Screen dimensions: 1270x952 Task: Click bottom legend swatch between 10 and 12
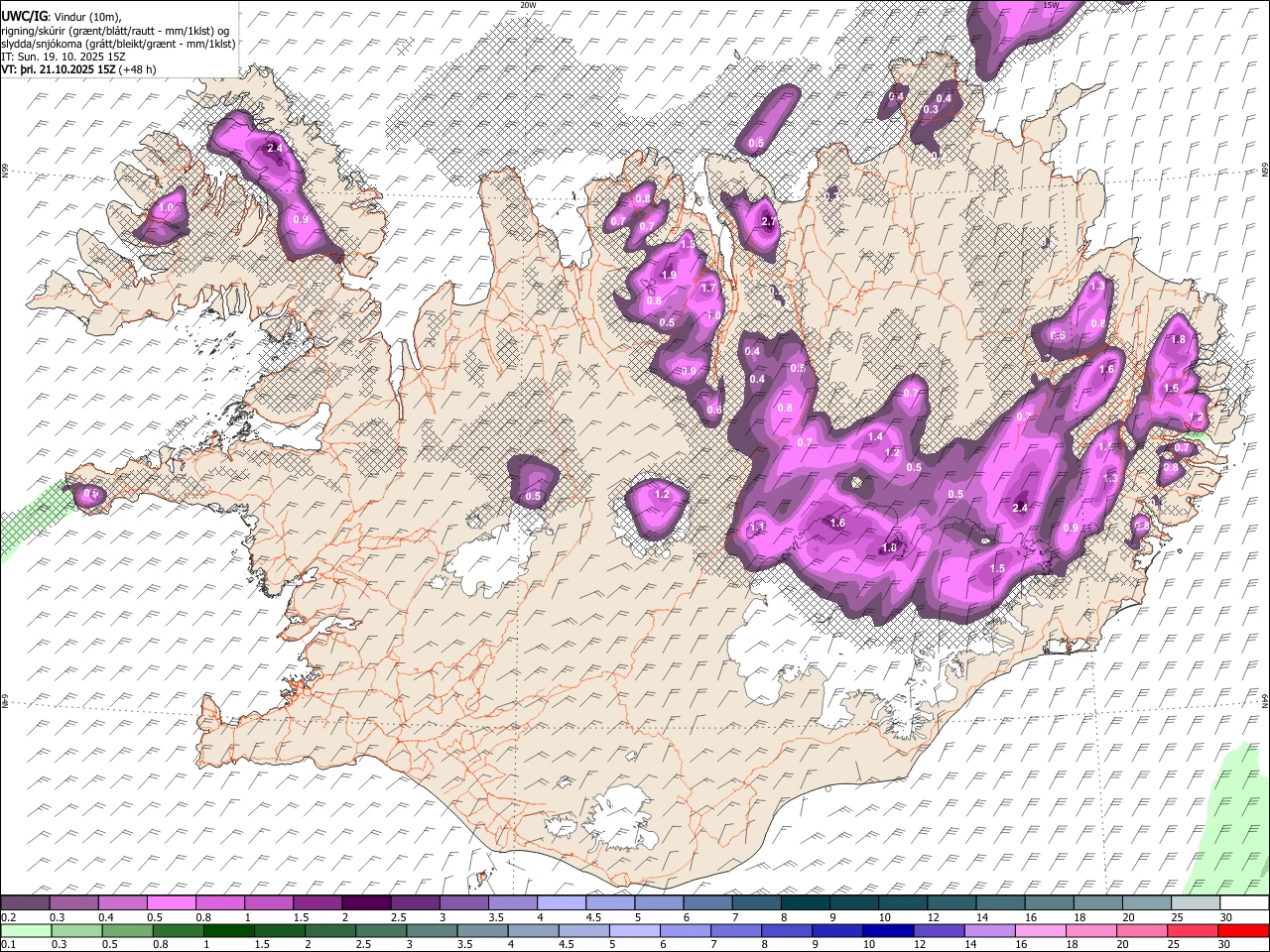point(888,930)
